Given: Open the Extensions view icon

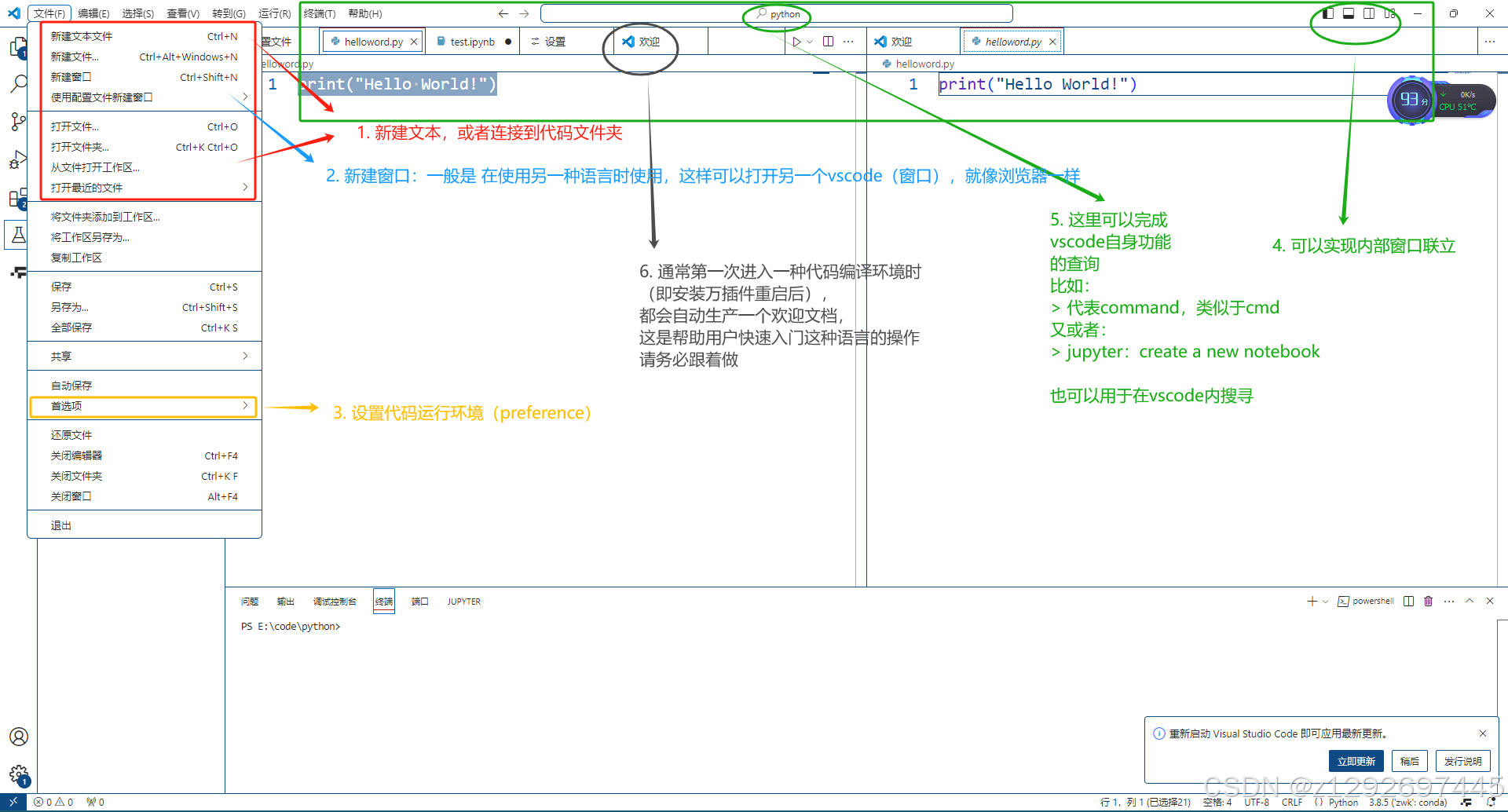Looking at the screenshot, I should click(x=18, y=197).
